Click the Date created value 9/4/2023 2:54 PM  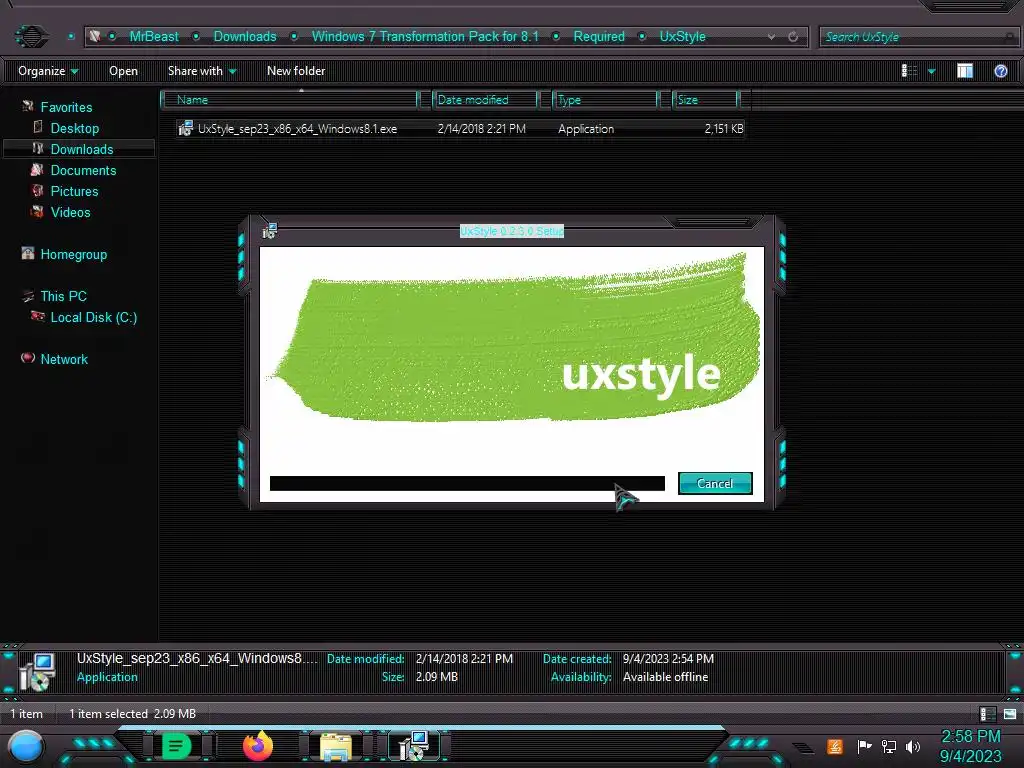(x=668, y=658)
